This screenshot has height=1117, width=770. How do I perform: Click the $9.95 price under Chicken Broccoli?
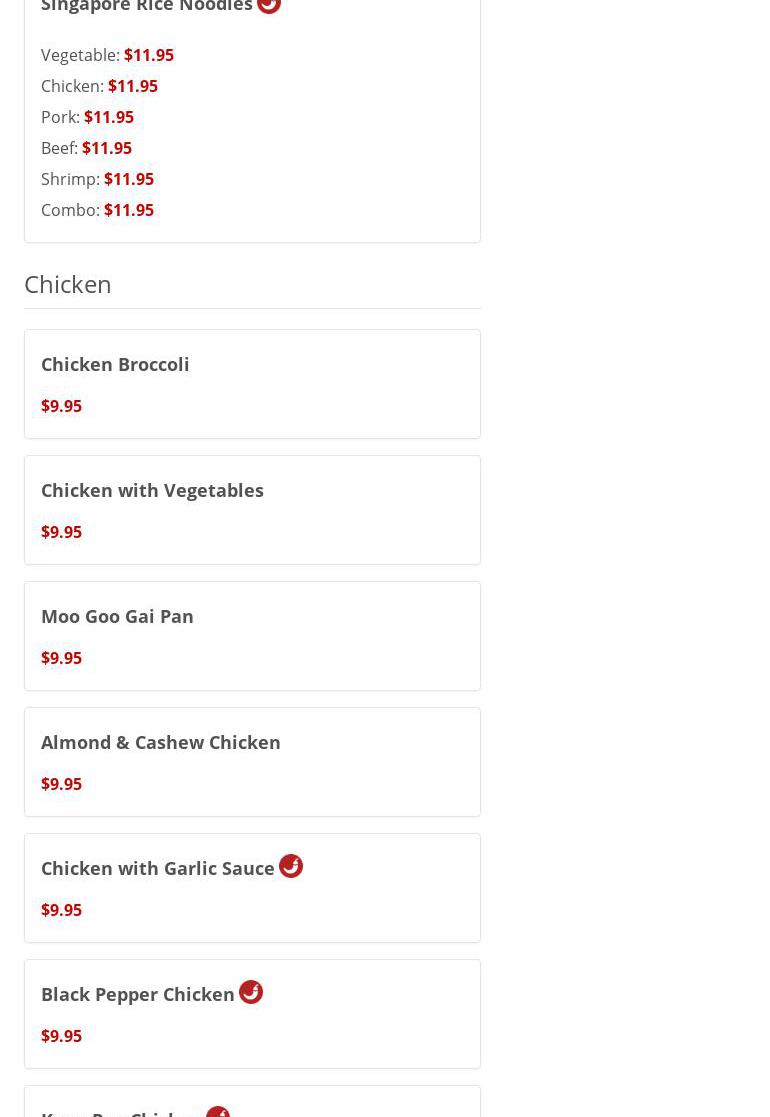61,406
